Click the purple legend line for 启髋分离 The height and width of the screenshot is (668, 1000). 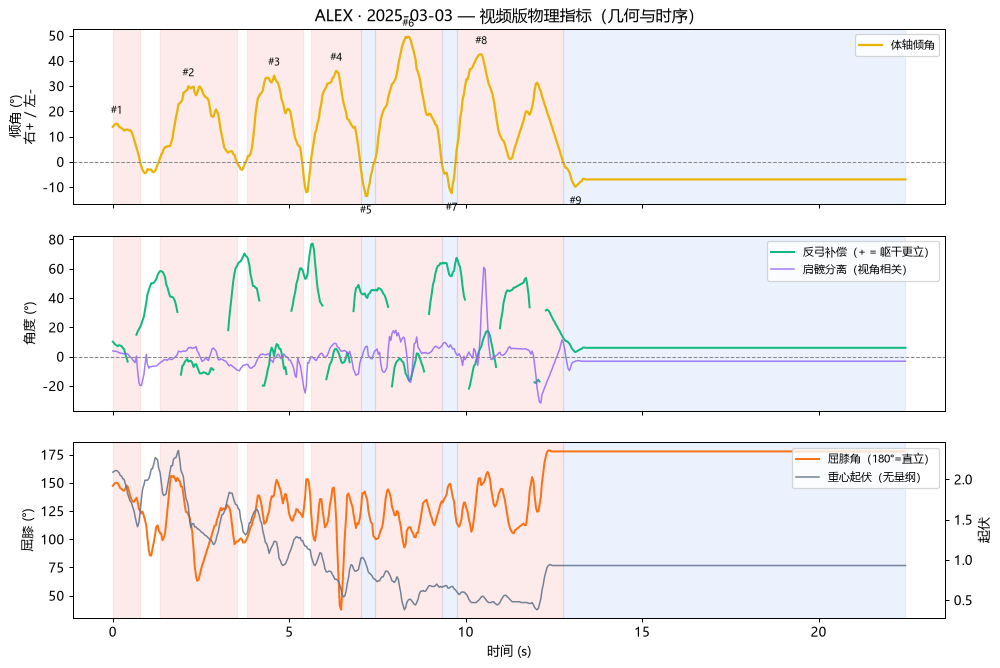pyautogui.click(x=783, y=269)
